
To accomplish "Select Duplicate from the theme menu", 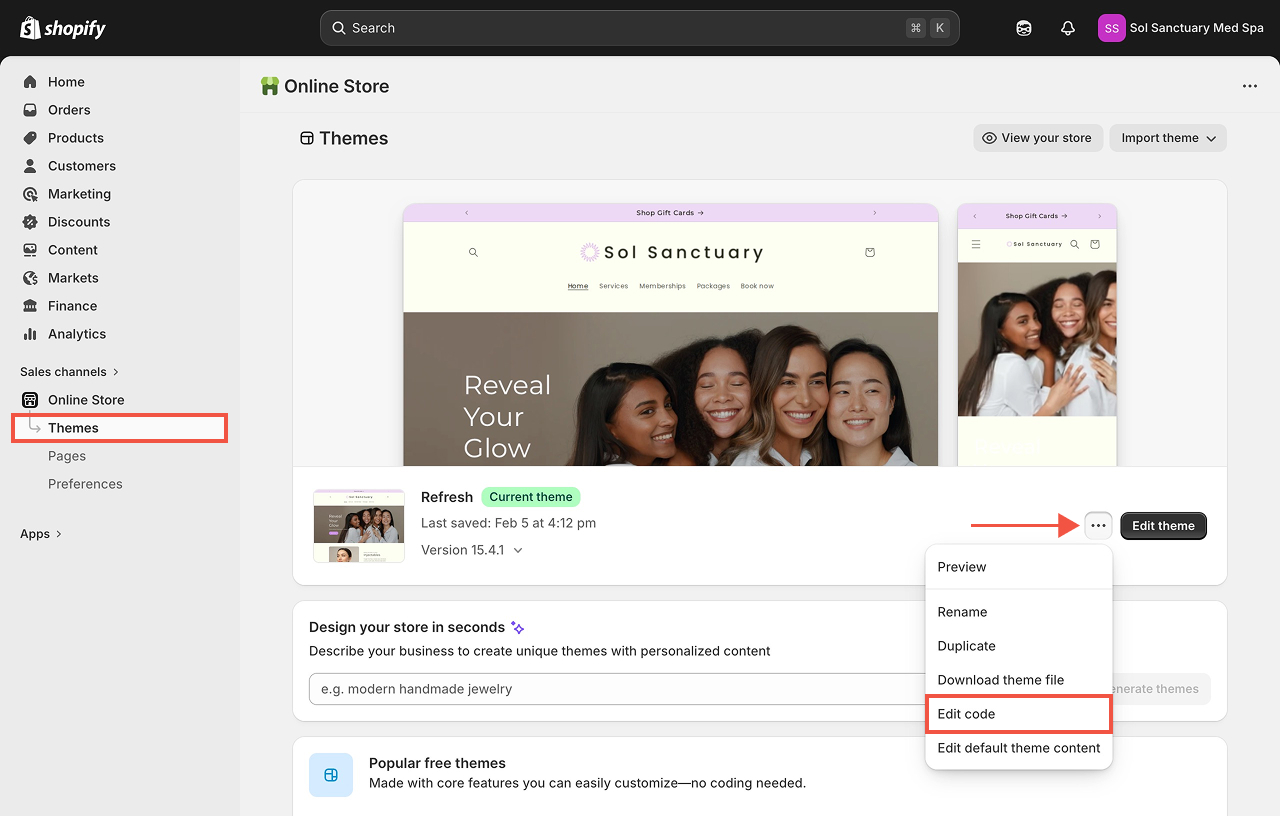I will [x=1019, y=646].
